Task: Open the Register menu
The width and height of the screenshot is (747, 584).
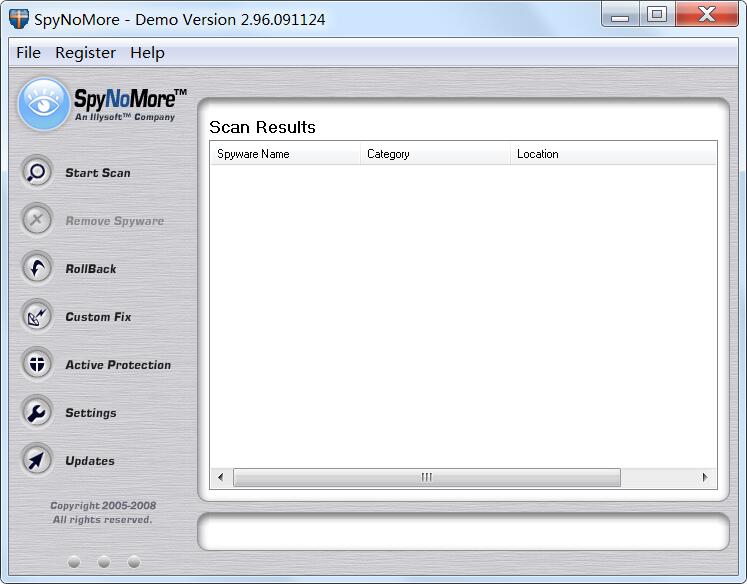Action: pos(85,52)
